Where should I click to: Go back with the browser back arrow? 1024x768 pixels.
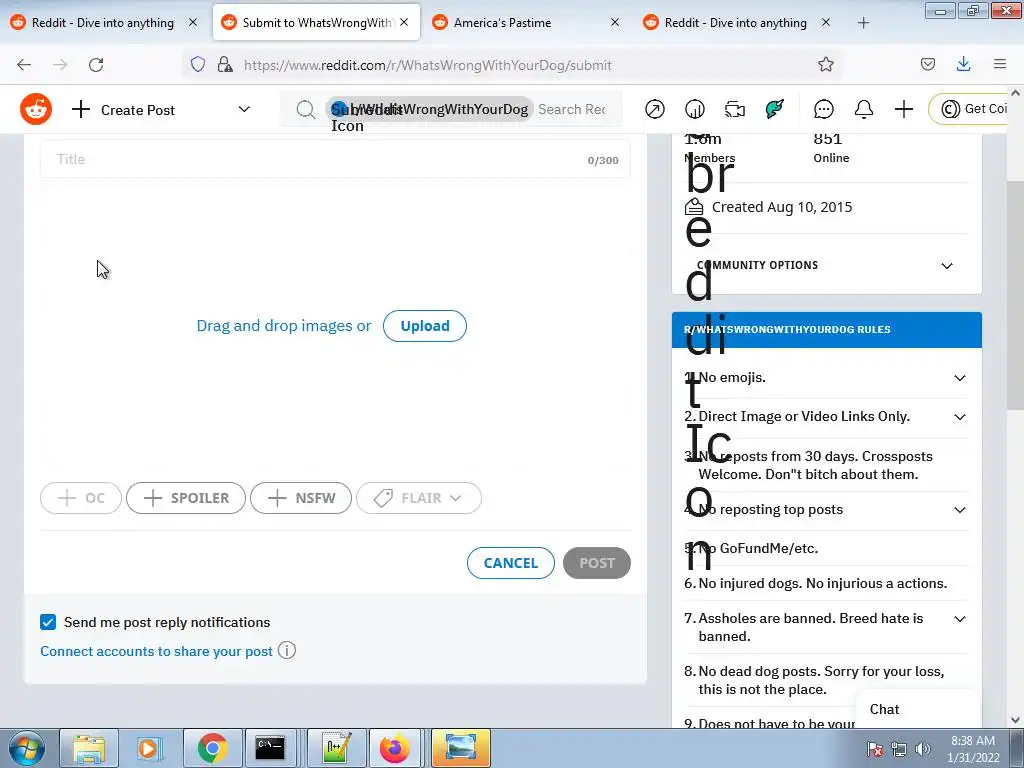click(x=24, y=65)
